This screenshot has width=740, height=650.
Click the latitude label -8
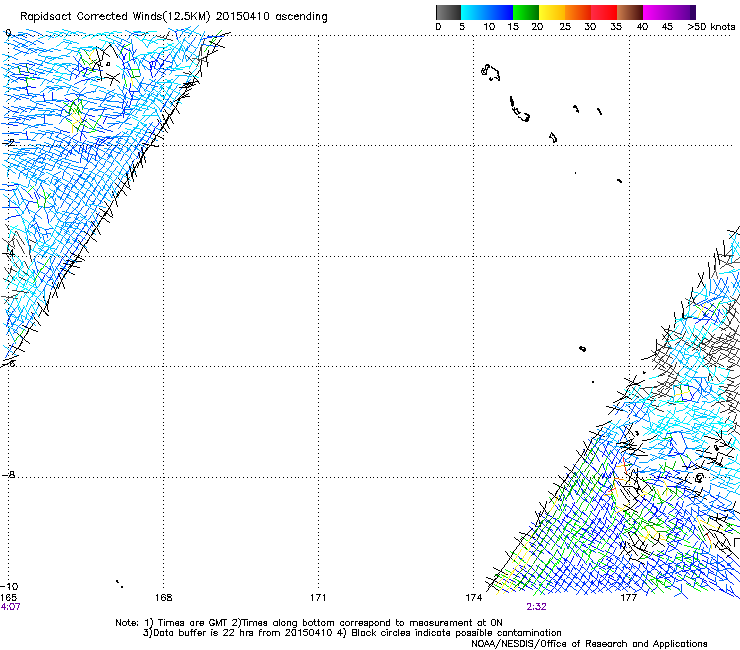click(8, 474)
